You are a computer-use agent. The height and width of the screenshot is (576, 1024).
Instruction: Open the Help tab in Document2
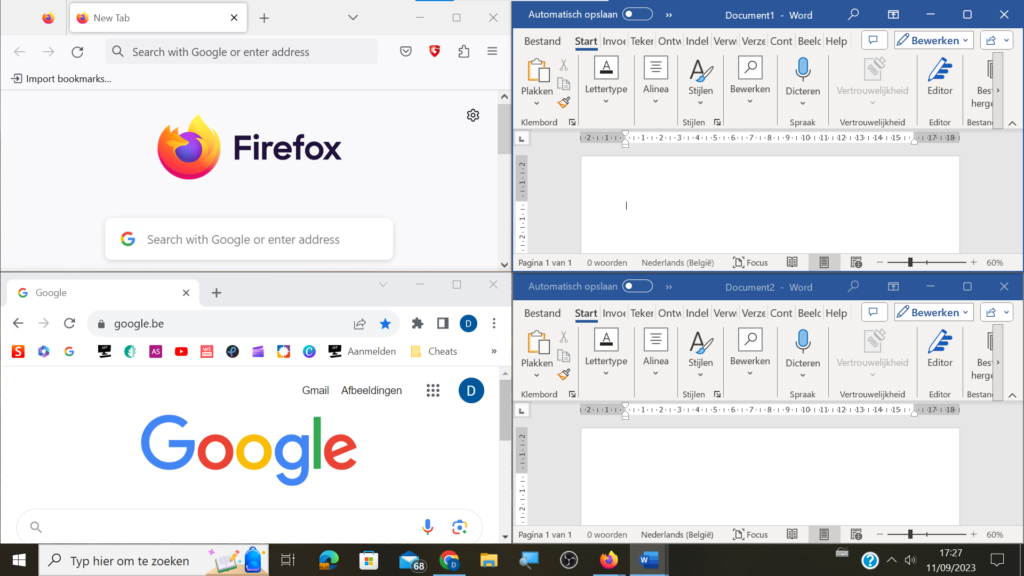tap(836, 313)
